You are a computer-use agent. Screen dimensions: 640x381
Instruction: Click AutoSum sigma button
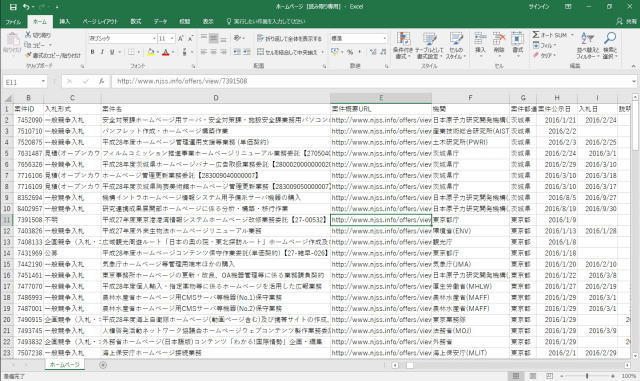pos(550,35)
